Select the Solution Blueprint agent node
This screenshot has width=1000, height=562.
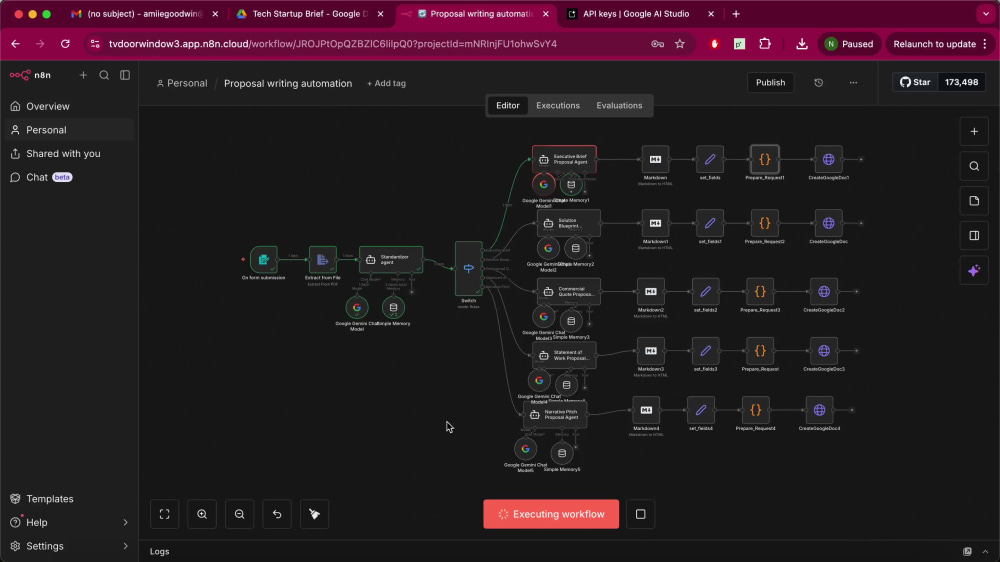click(x=569, y=223)
